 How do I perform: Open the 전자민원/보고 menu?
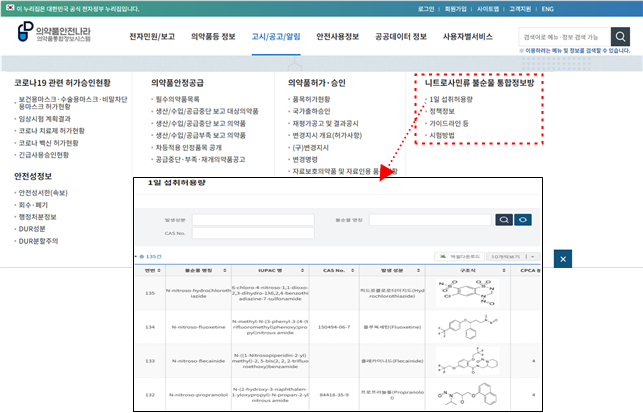(152, 37)
